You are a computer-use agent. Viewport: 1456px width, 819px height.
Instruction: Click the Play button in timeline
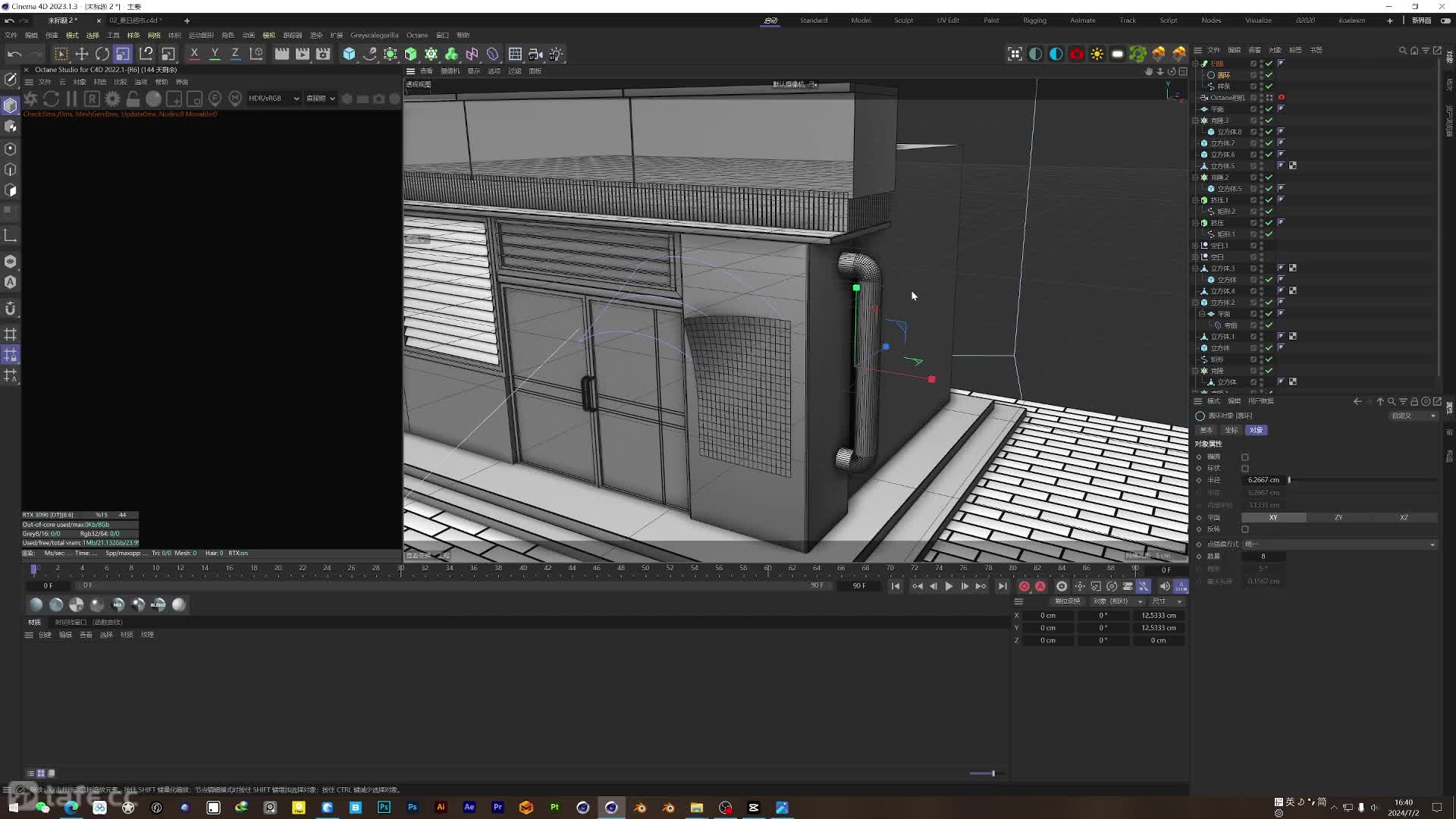click(x=949, y=587)
